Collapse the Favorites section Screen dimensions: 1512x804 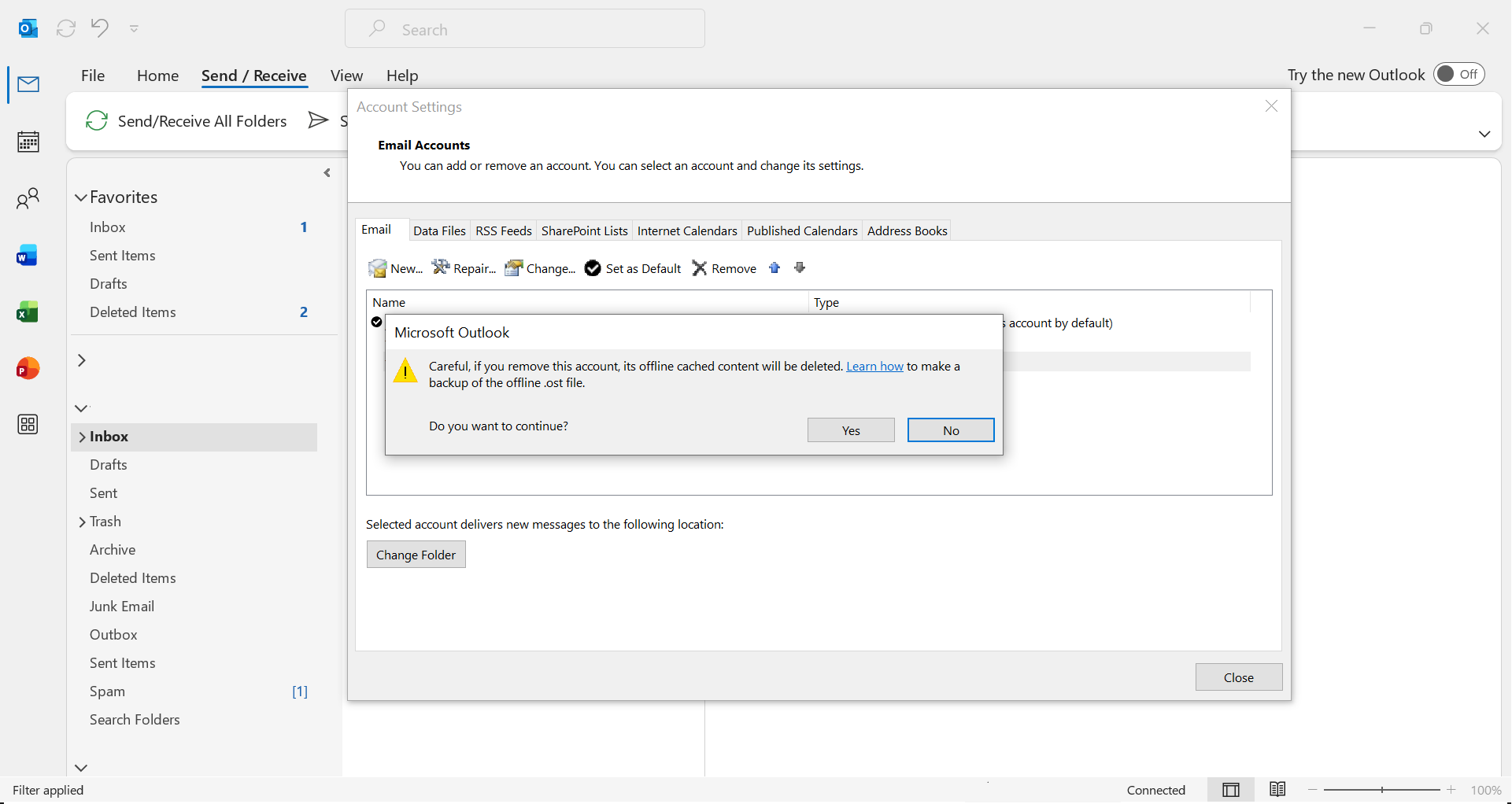click(80, 197)
